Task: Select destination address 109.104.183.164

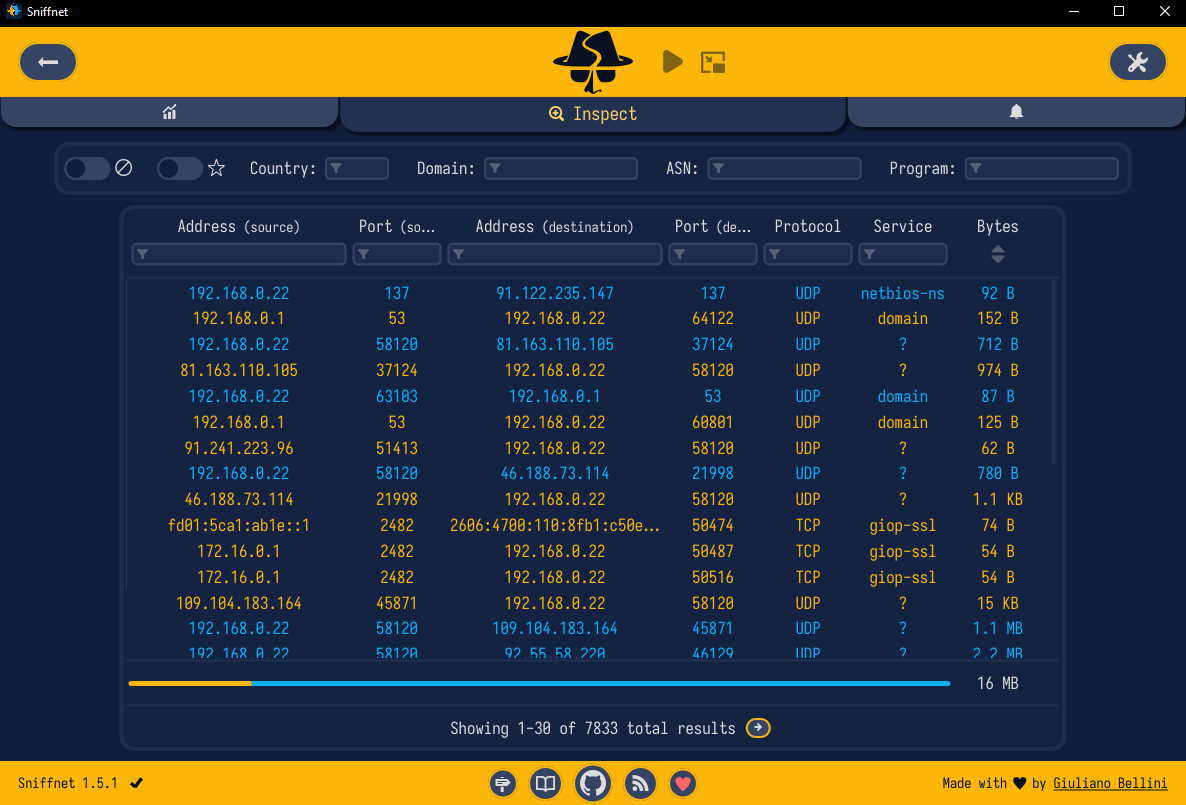Action: 555,629
